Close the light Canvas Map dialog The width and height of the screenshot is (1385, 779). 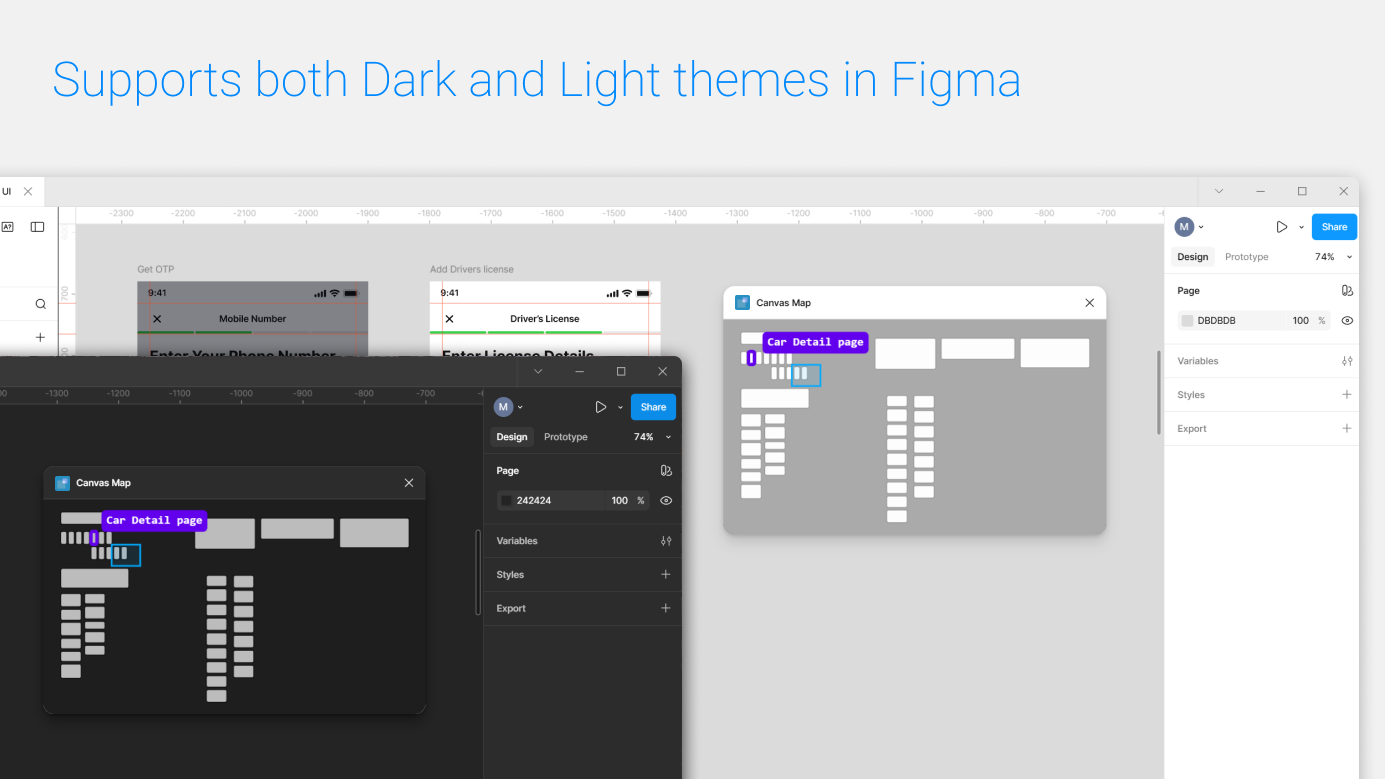[1090, 303]
